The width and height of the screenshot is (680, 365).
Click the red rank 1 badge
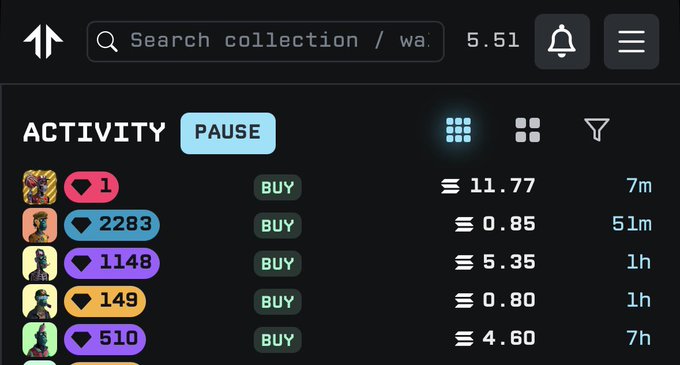91,187
